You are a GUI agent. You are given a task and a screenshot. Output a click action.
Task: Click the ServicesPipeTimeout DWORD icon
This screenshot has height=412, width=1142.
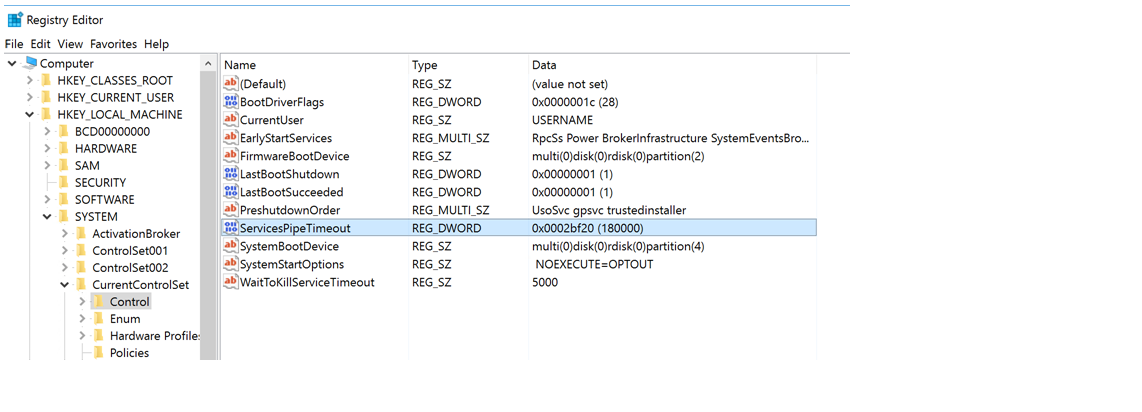pyautogui.click(x=231, y=228)
